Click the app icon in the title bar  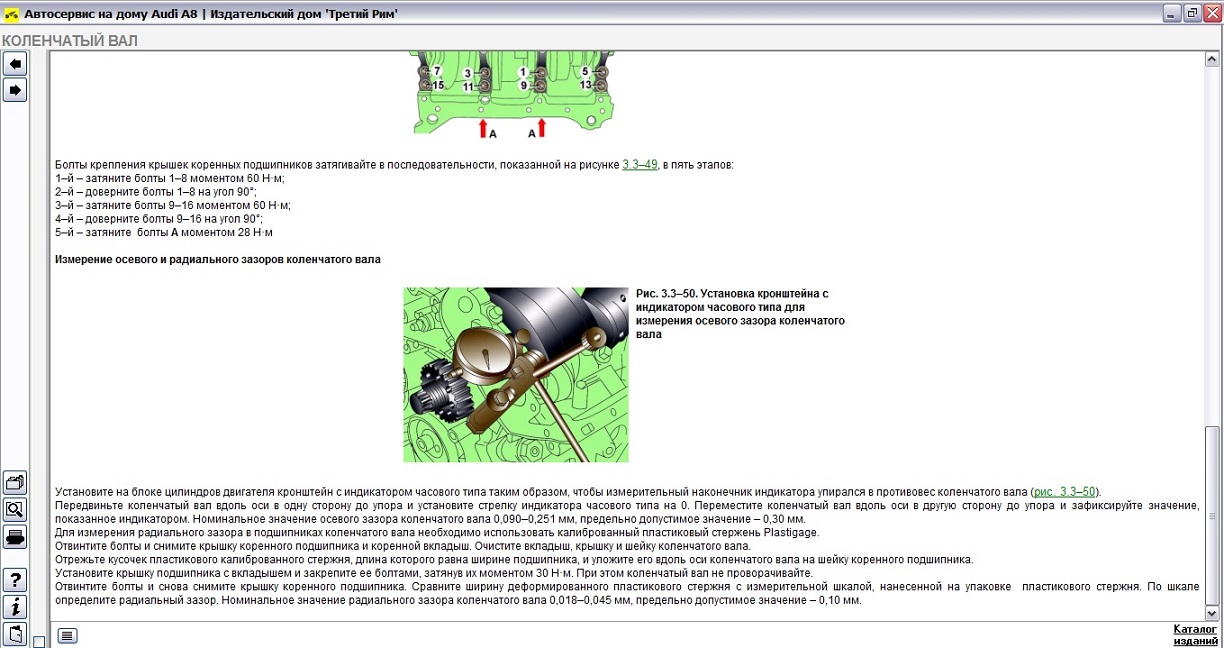[x=11, y=14]
